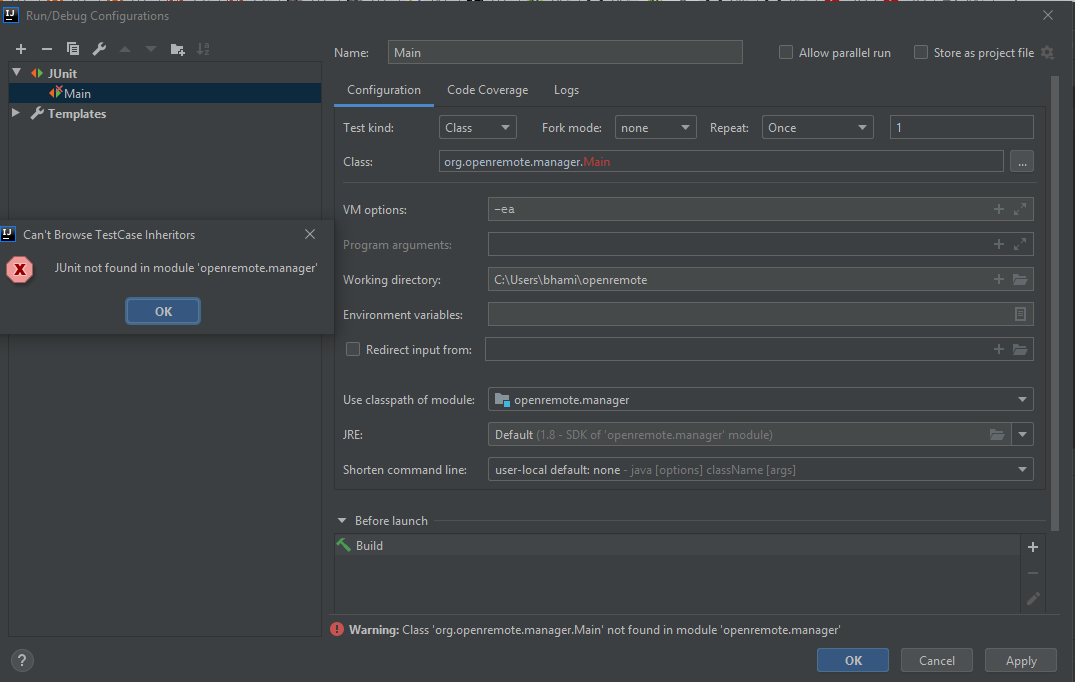The image size is (1075, 682).
Task: Switch to the Code Coverage tab
Action: click(487, 90)
